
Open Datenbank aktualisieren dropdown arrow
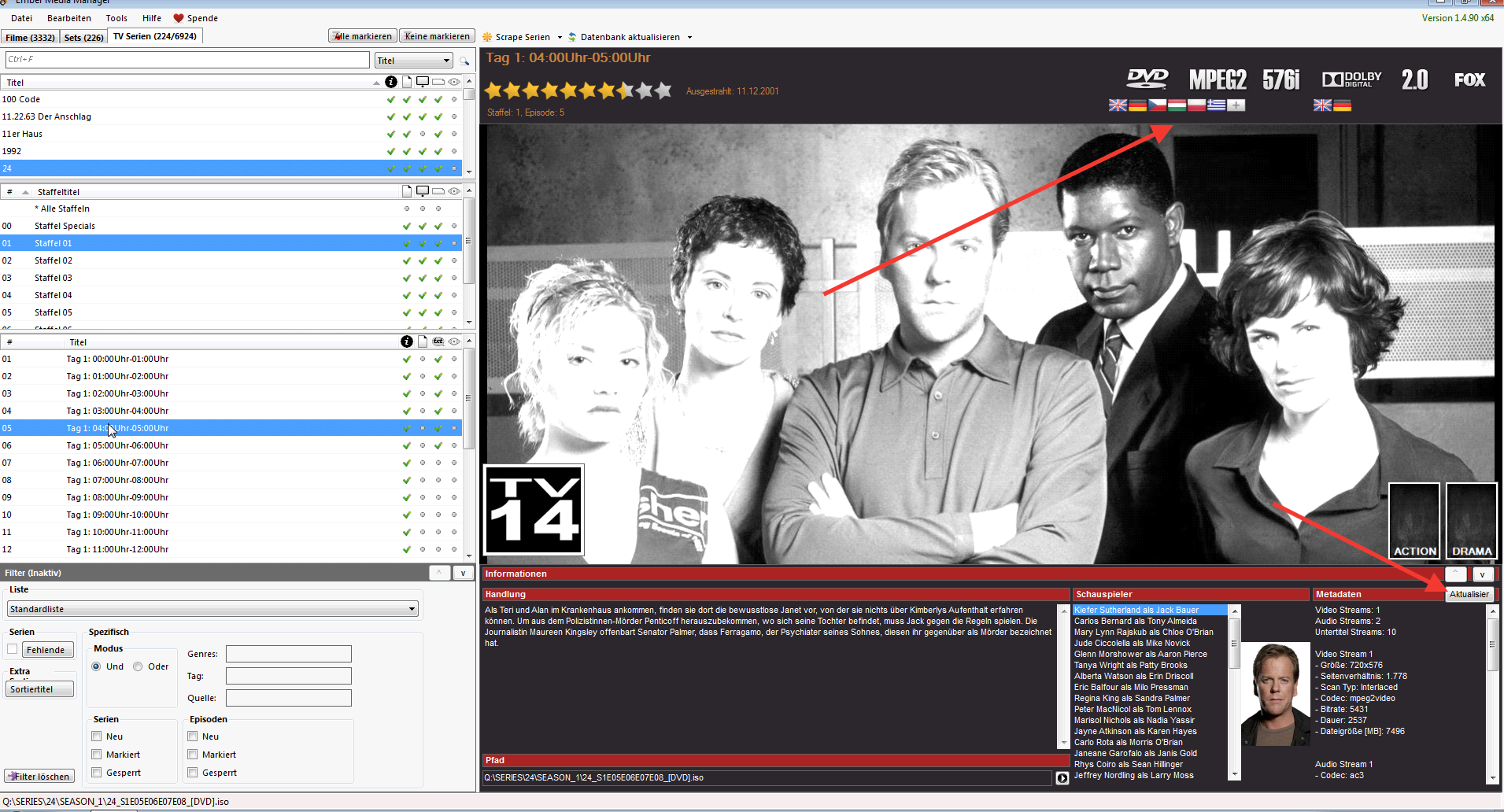[689, 37]
